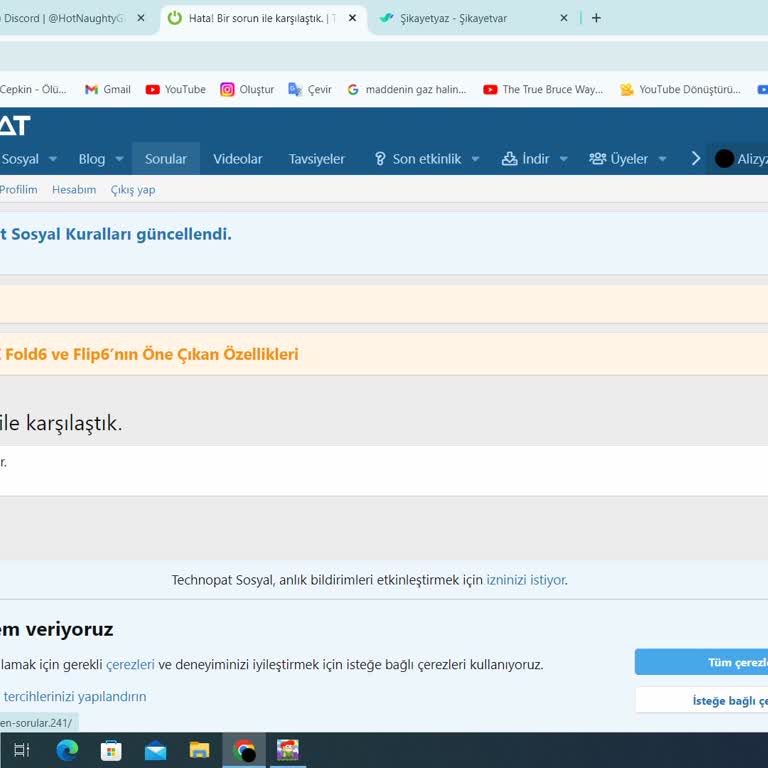The image size is (768, 768).
Task: Open the maddenin gaz halin Google bookmark
Action: [x=407, y=90]
